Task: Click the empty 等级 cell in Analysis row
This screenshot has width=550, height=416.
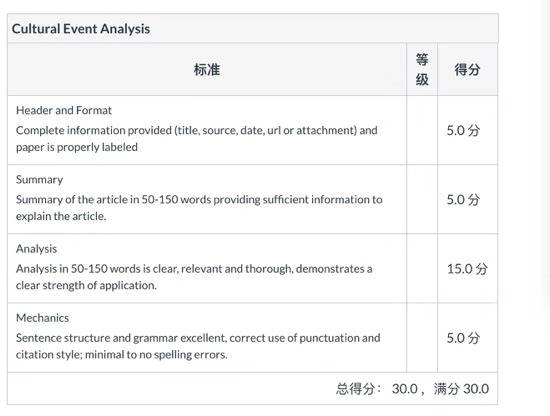Action: click(422, 268)
